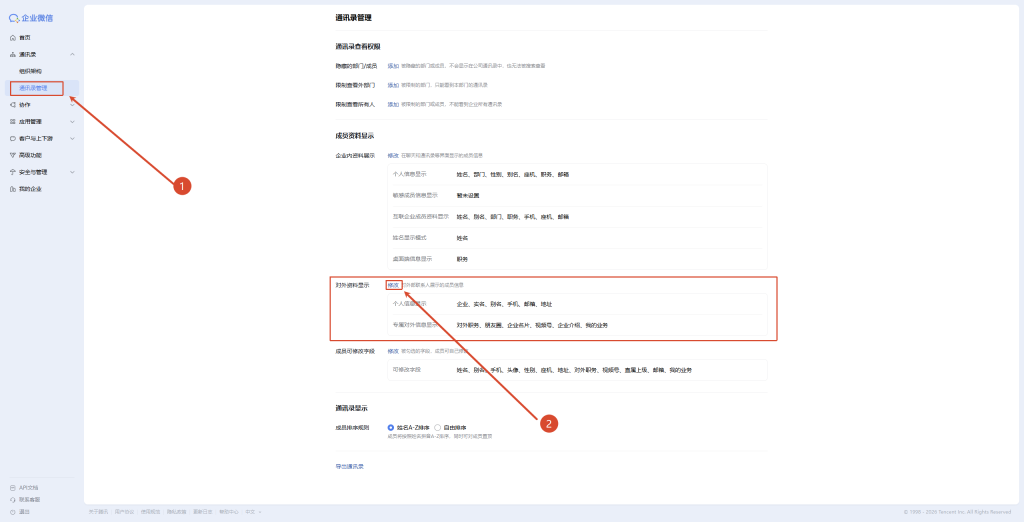1024x522 pixels.
Task: Open the 使用规范 footer link
Action: point(151,512)
